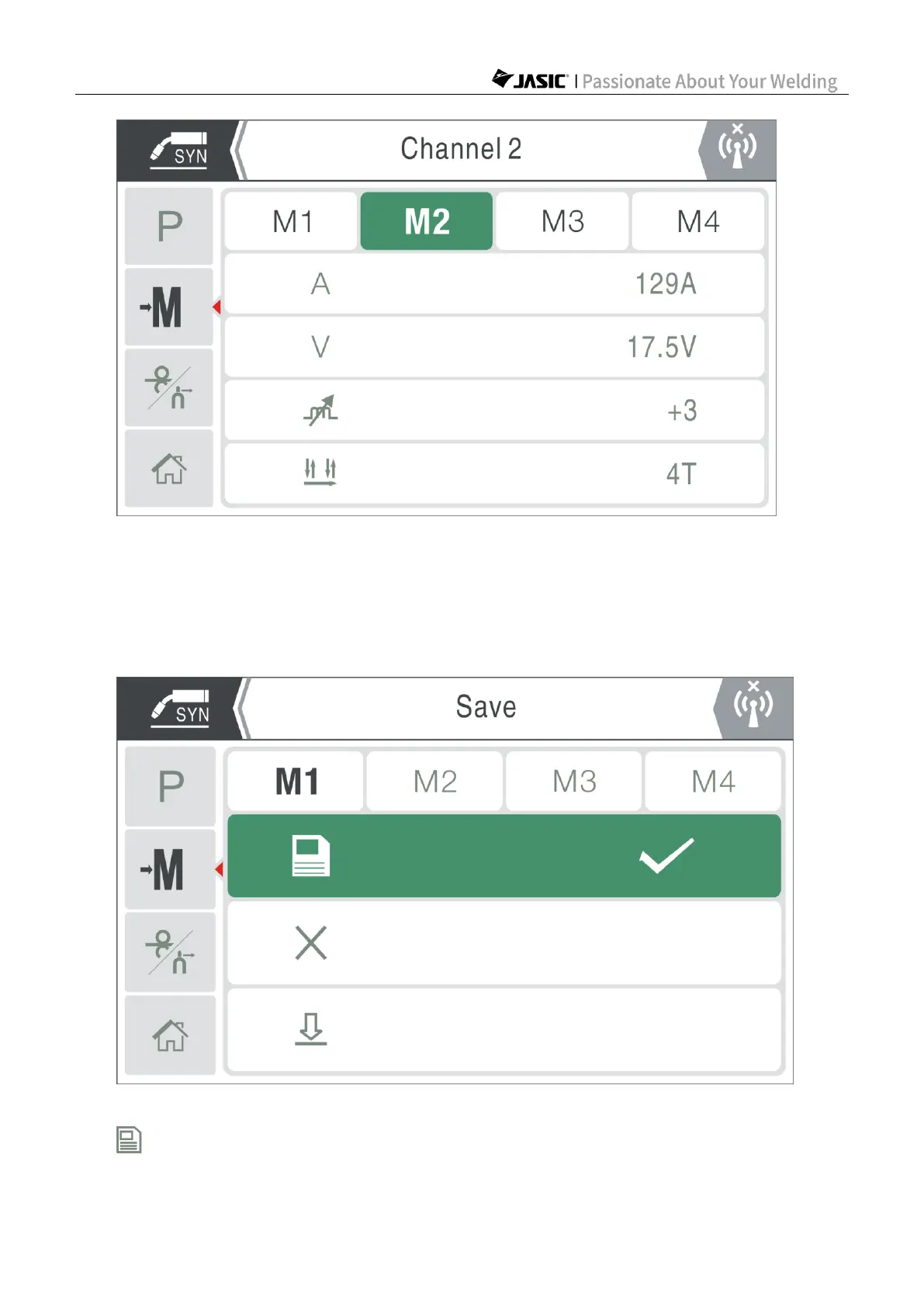Select M4 tab in Save screen

click(x=713, y=782)
